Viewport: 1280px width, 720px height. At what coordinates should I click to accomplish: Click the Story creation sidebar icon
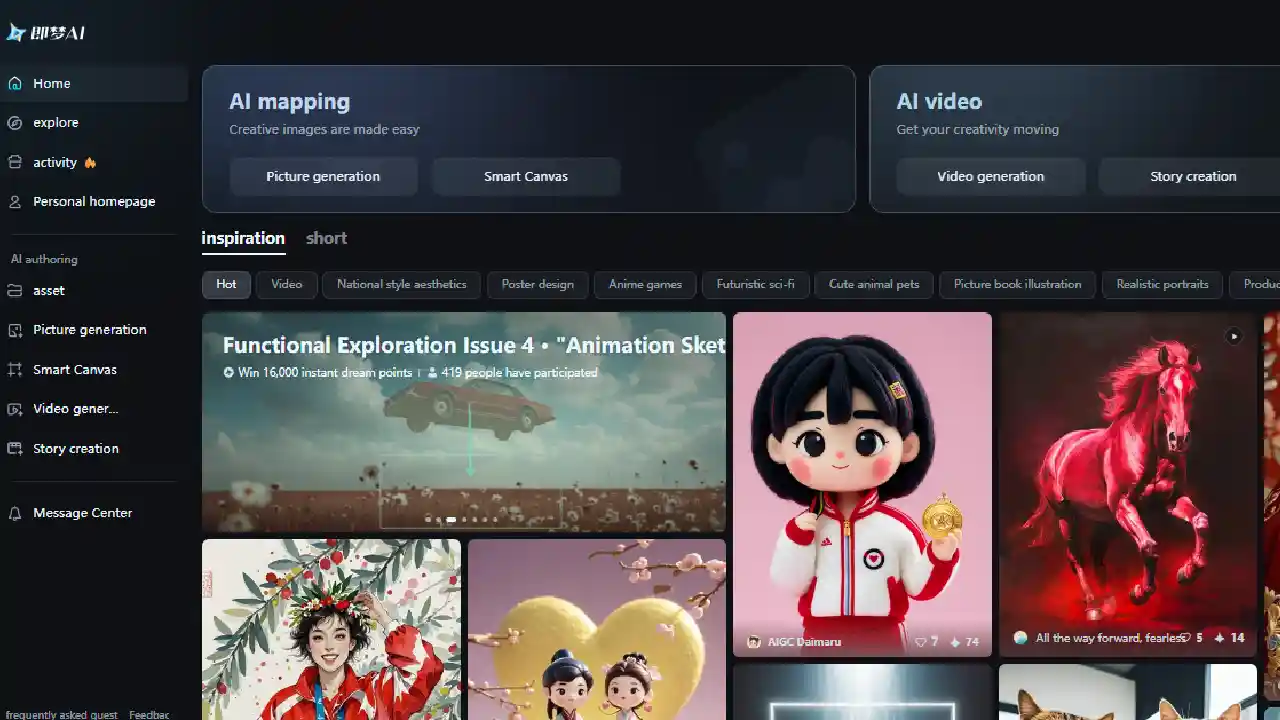[x=15, y=449]
